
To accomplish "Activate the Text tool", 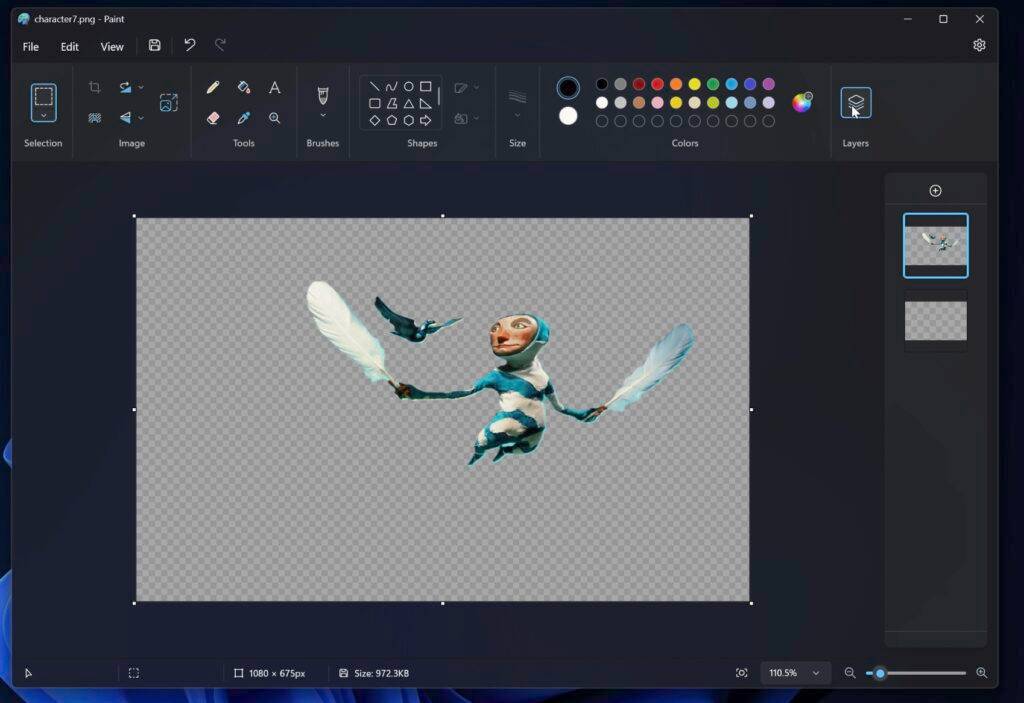I will [x=274, y=88].
